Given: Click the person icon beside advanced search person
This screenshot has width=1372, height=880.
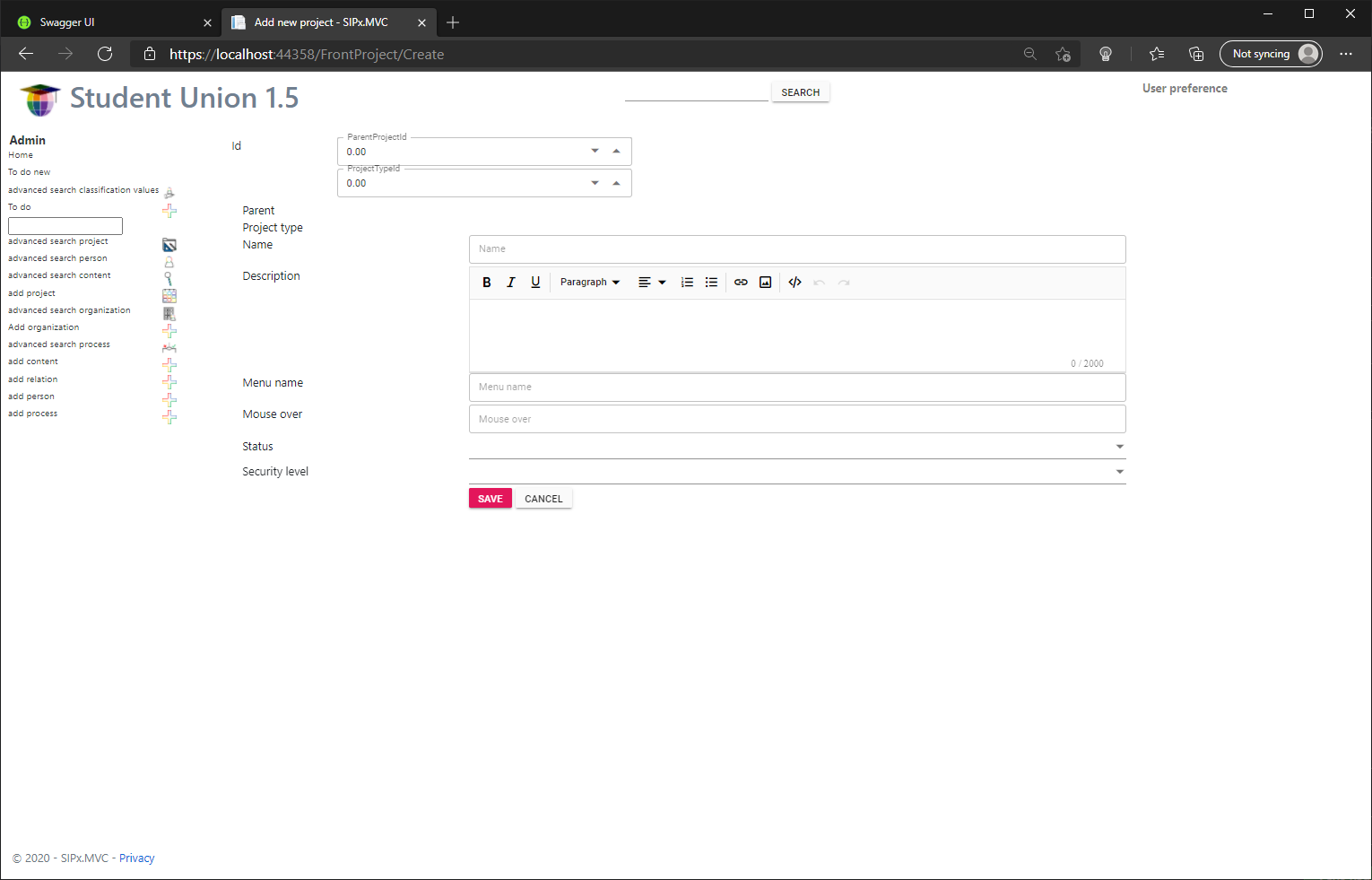Looking at the screenshot, I should tap(169, 262).
